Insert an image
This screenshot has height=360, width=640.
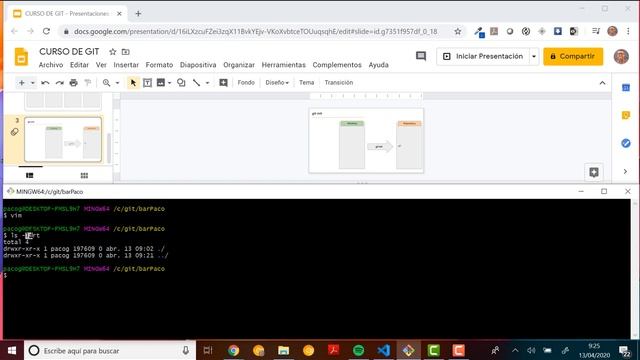(161, 83)
